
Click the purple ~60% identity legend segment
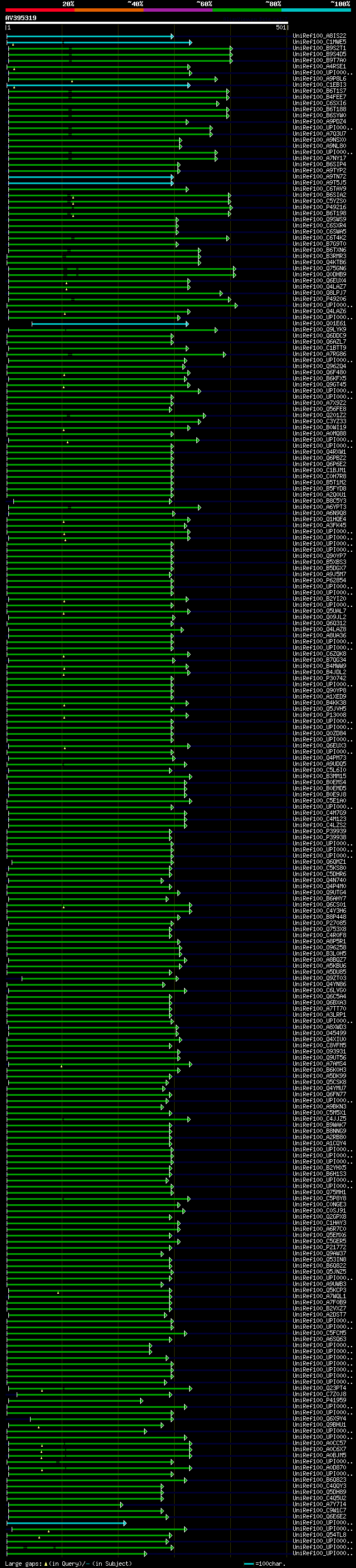point(177,10)
